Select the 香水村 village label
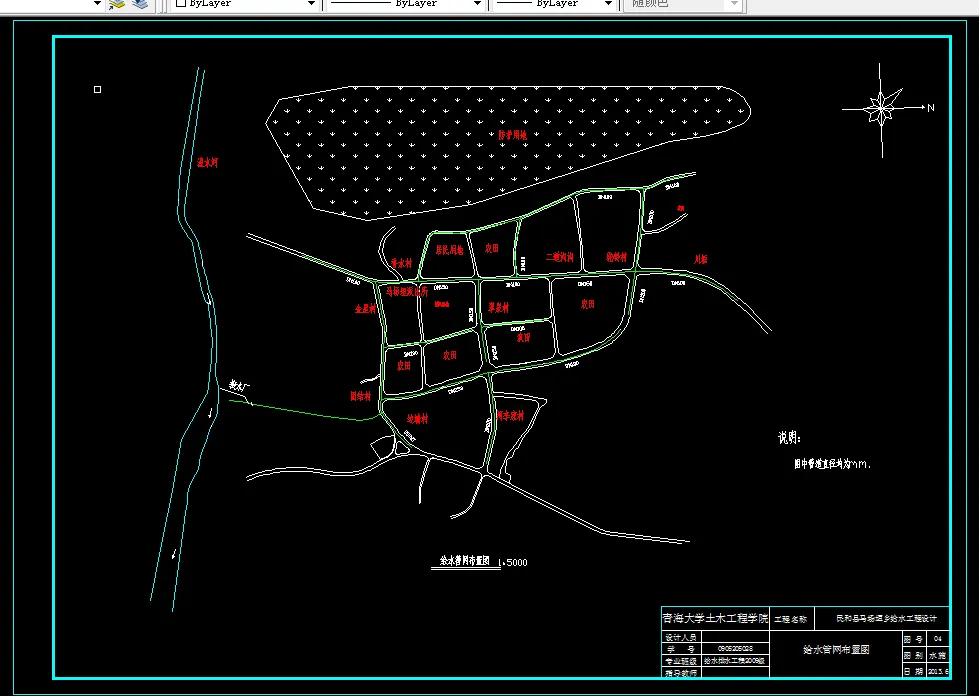The image size is (979, 696). (x=401, y=263)
